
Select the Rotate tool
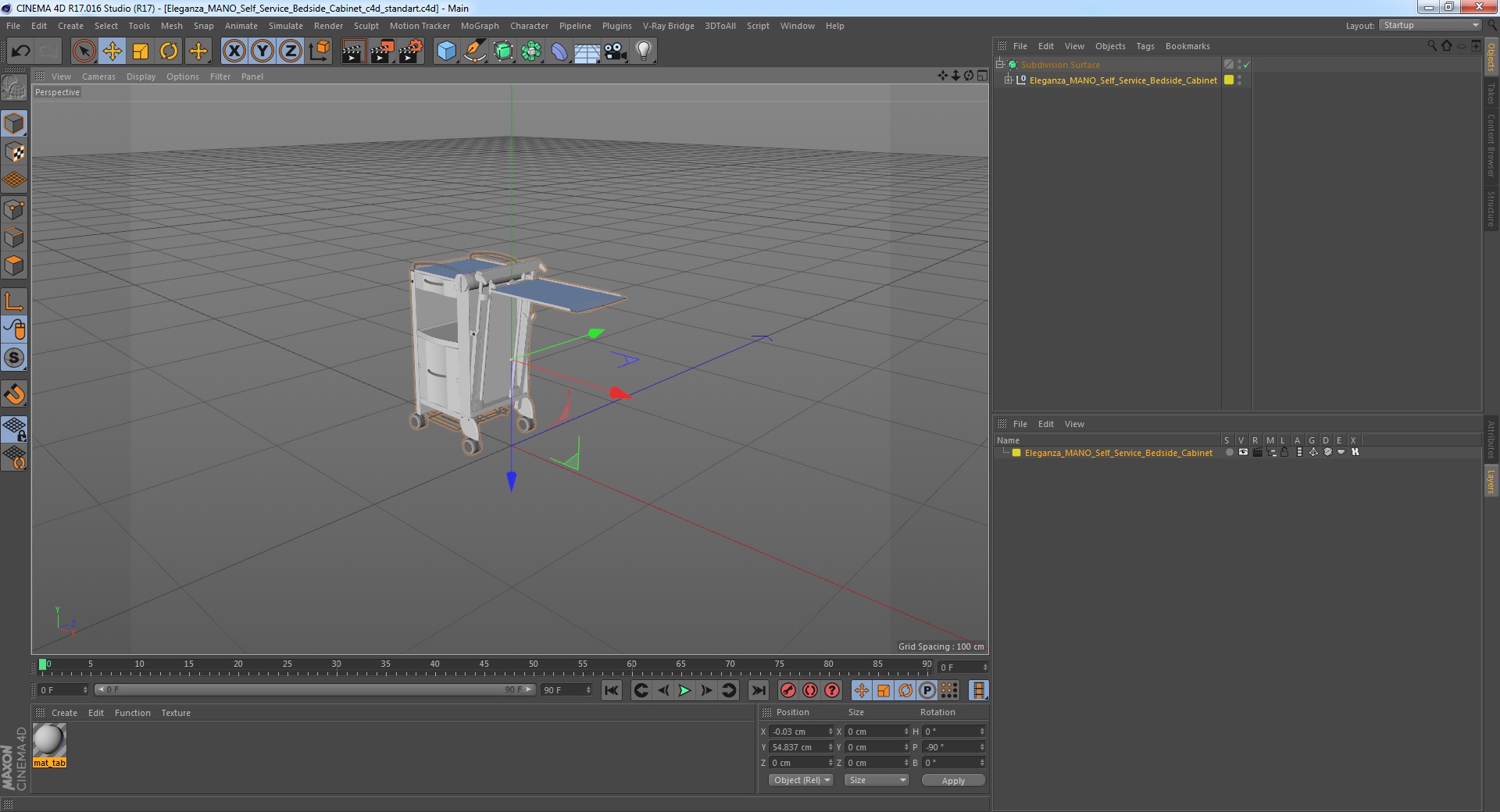169,52
